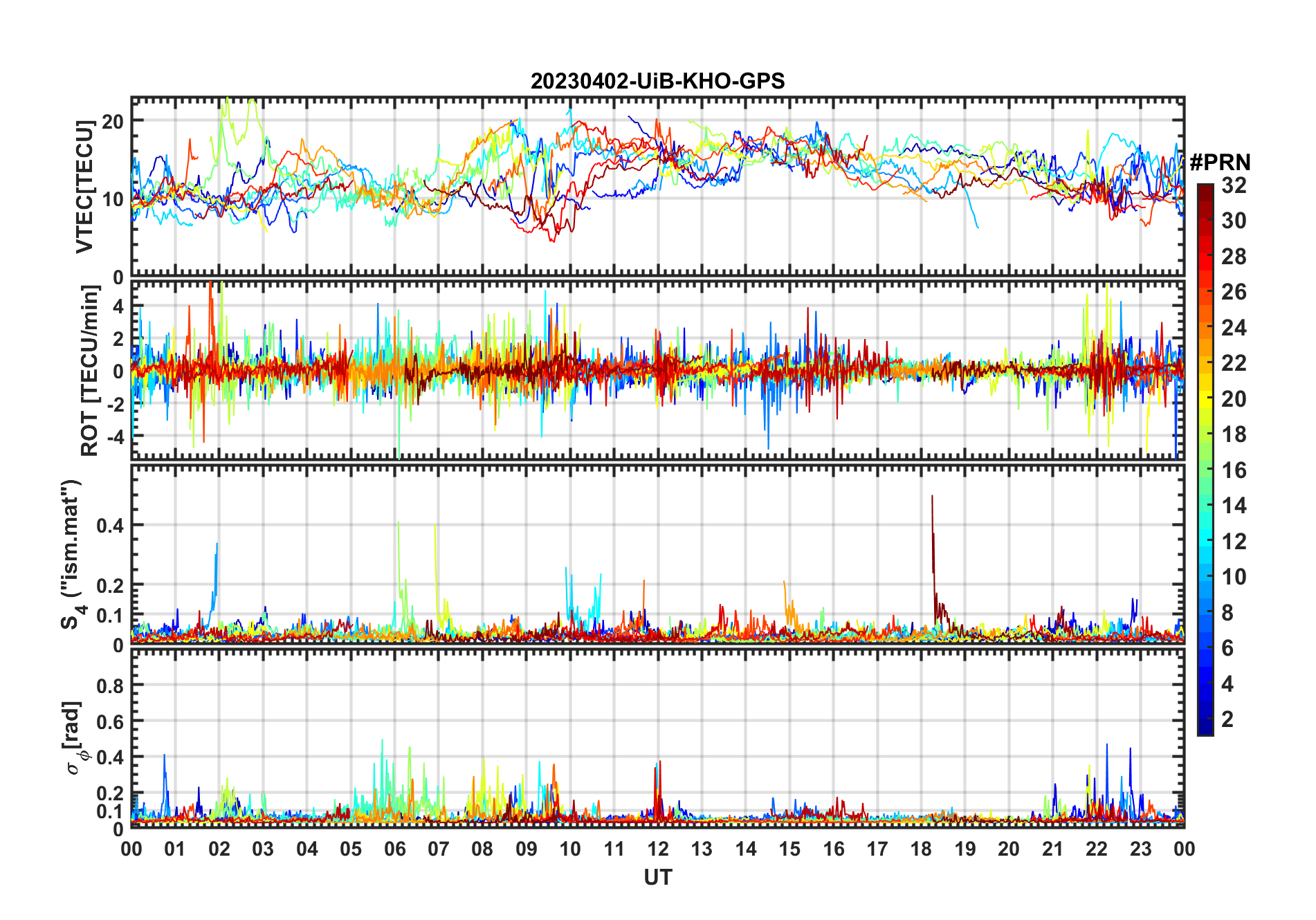The image size is (1316, 920).
Task: Click the 12 tick on the UT axis
Action: pos(658,849)
